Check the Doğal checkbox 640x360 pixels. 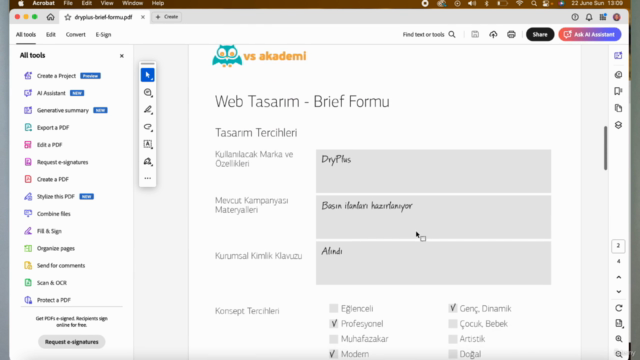coord(452,353)
